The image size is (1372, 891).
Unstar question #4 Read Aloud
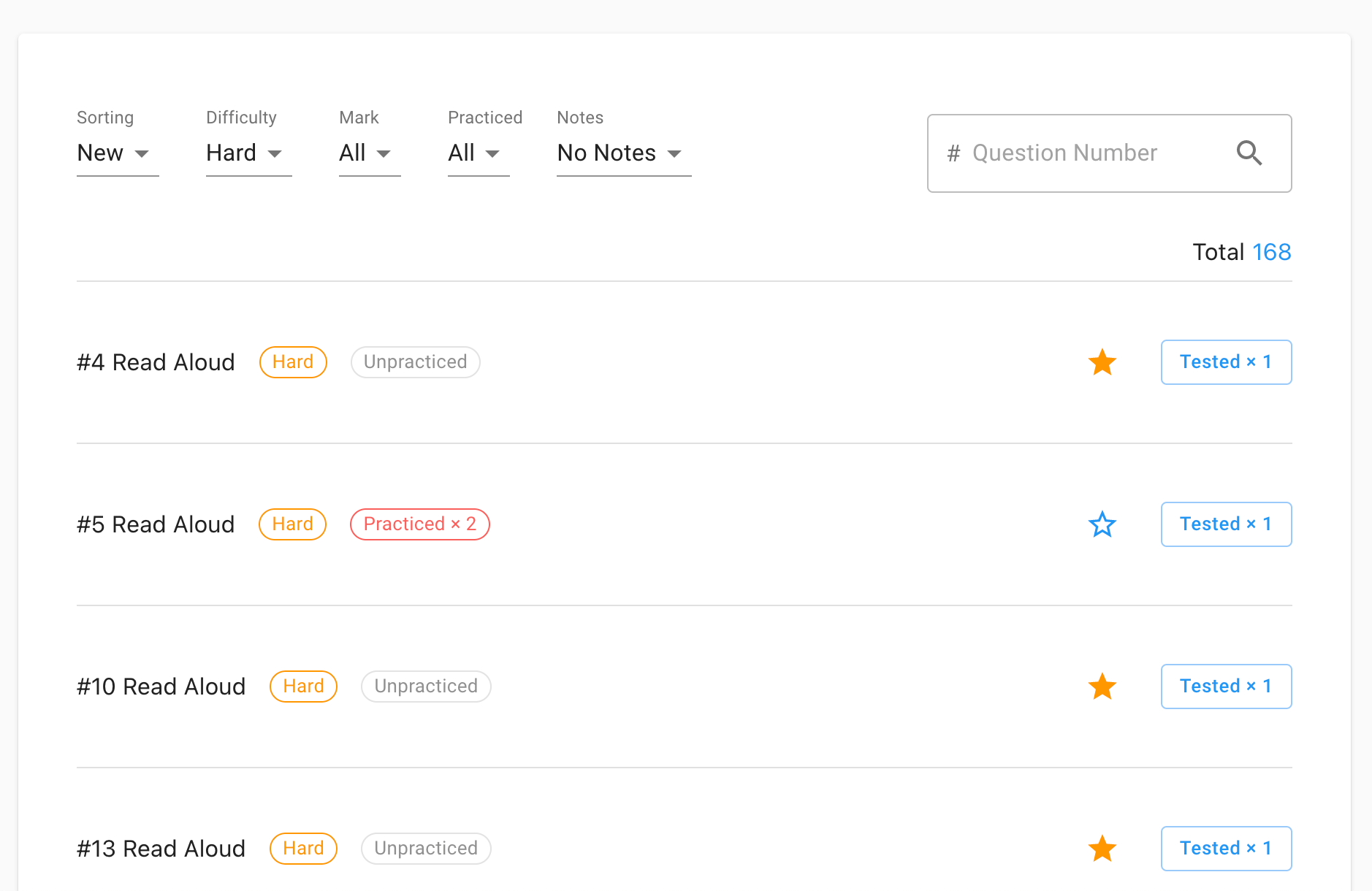(x=1102, y=362)
